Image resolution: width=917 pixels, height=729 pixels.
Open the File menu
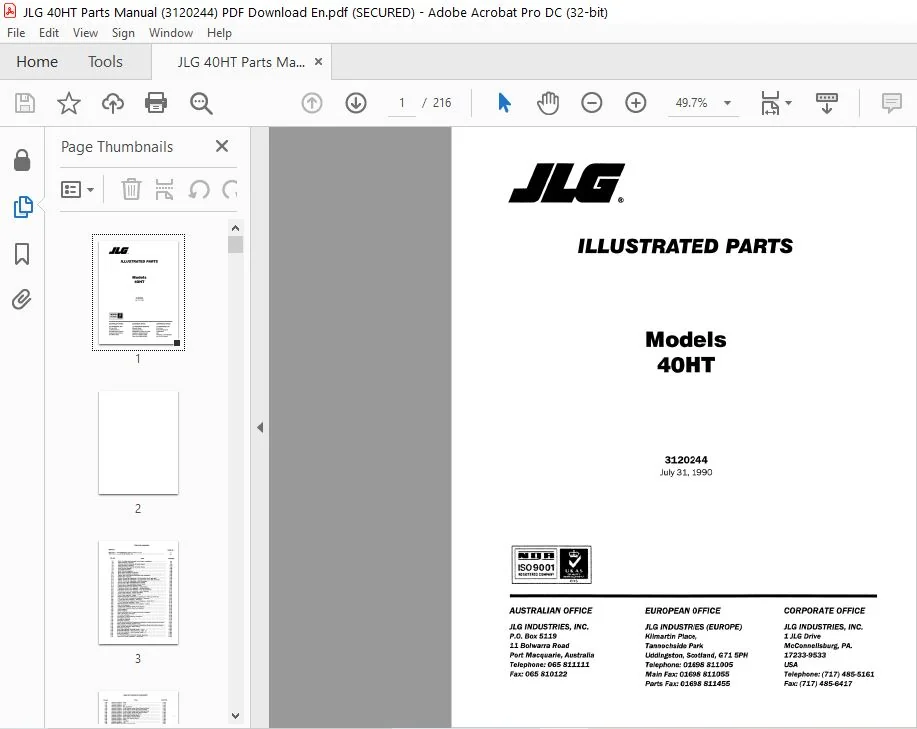[x=16, y=33]
